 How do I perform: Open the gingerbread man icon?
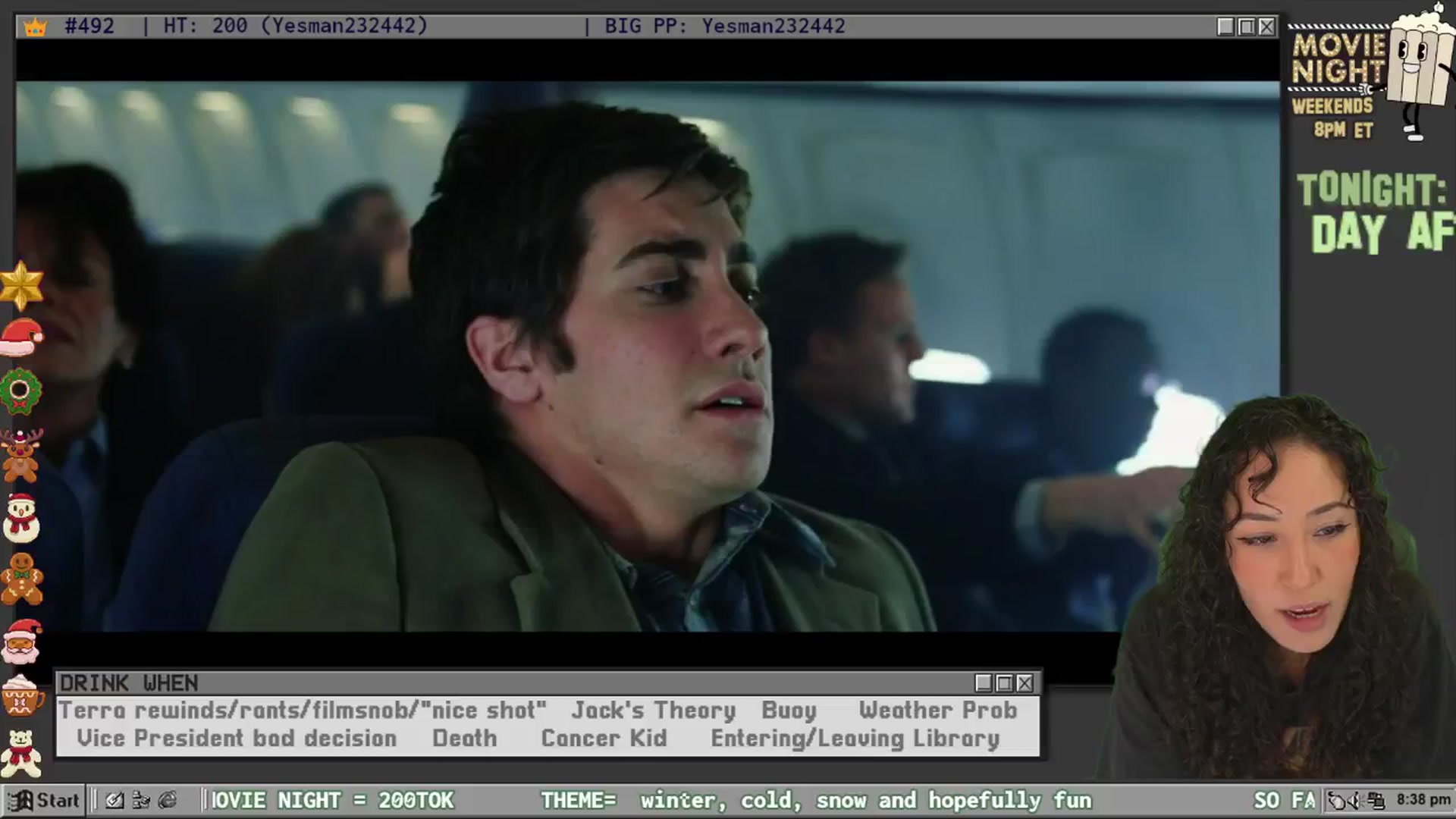pyautogui.click(x=22, y=579)
